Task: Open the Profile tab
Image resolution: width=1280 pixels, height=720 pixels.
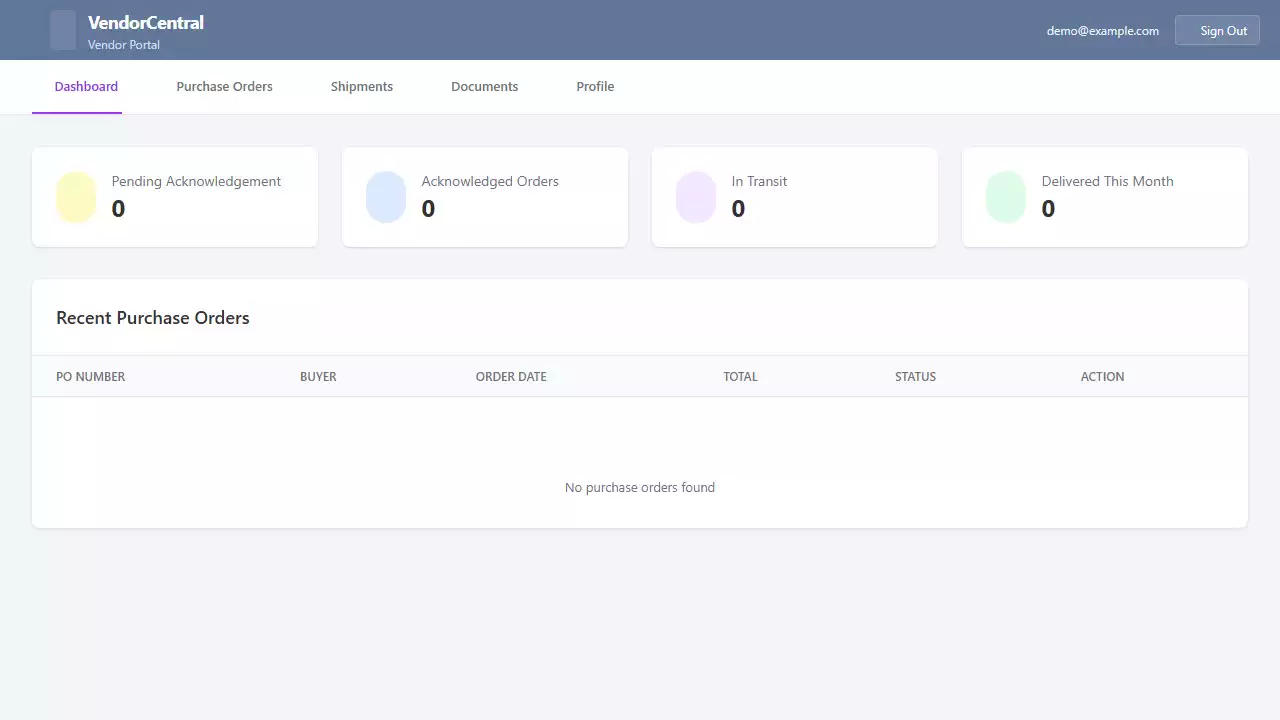Action: (595, 86)
